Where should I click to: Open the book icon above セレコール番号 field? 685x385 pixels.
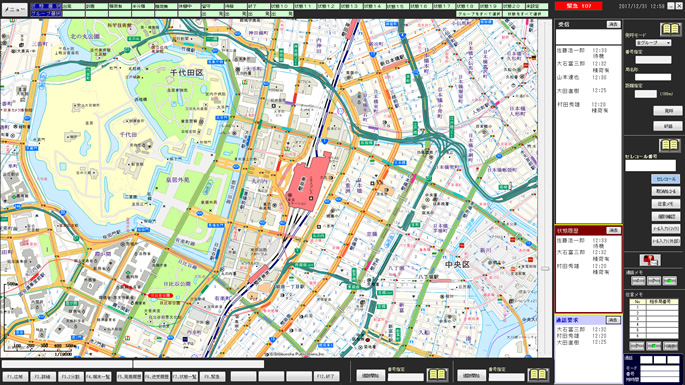point(669,145)
